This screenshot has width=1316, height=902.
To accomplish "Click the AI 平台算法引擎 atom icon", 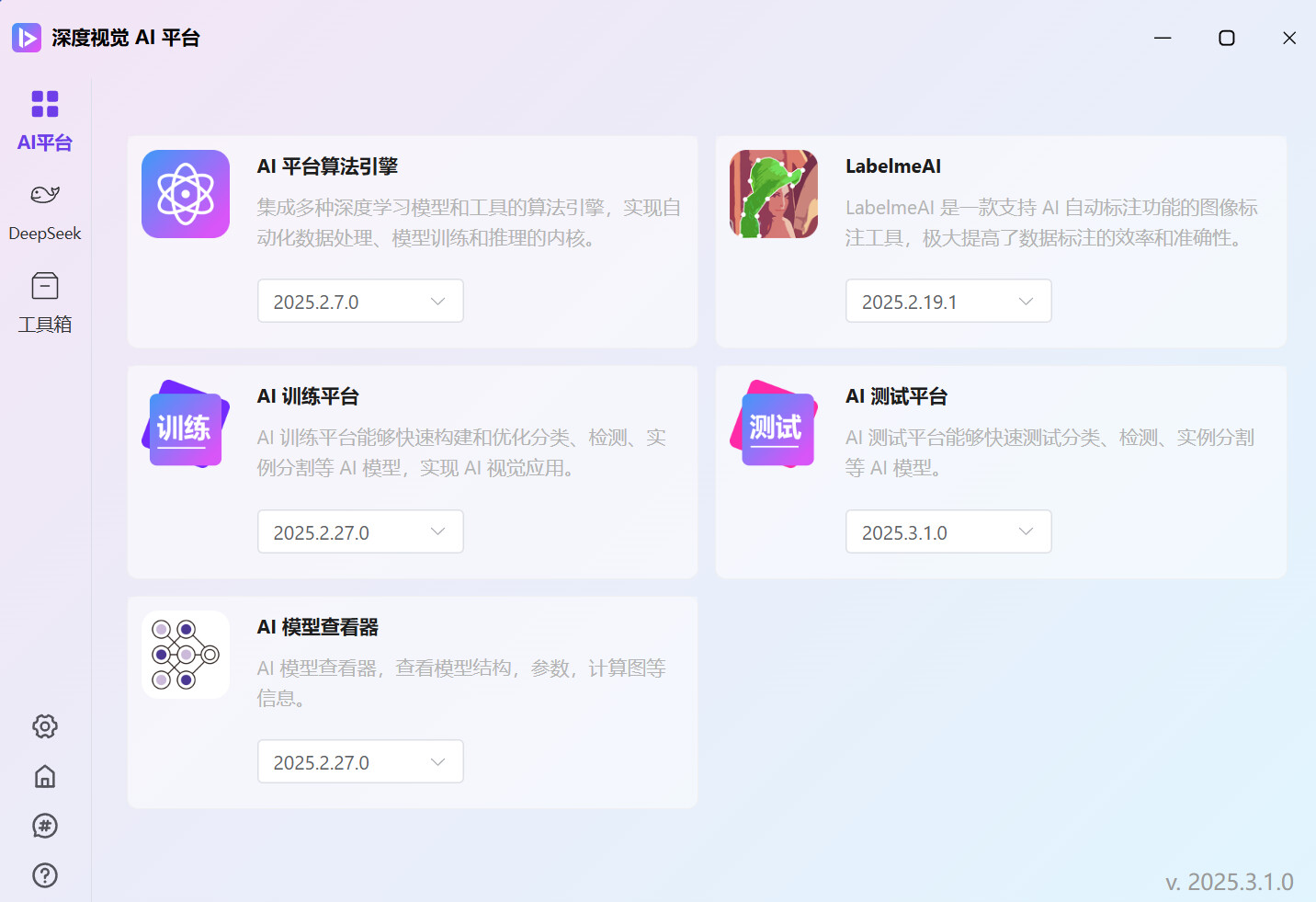I will tap(186, 194).
